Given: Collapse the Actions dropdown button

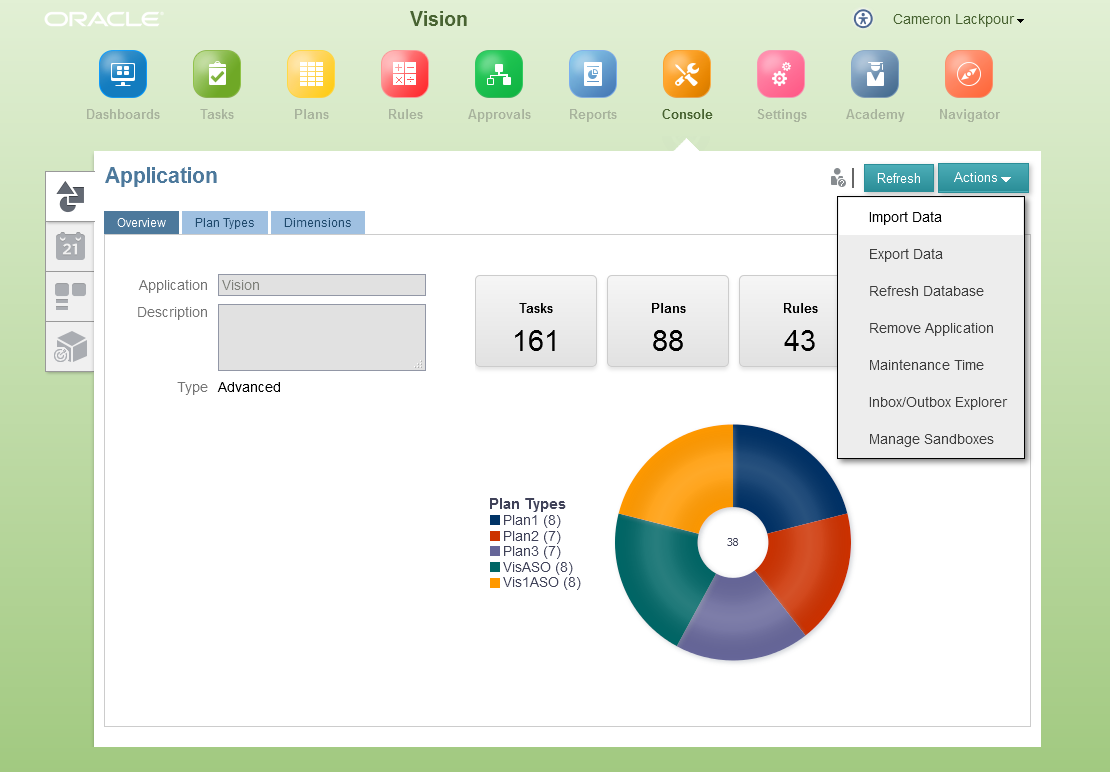Looking at the screenshot, I should (x=983, y=178).
